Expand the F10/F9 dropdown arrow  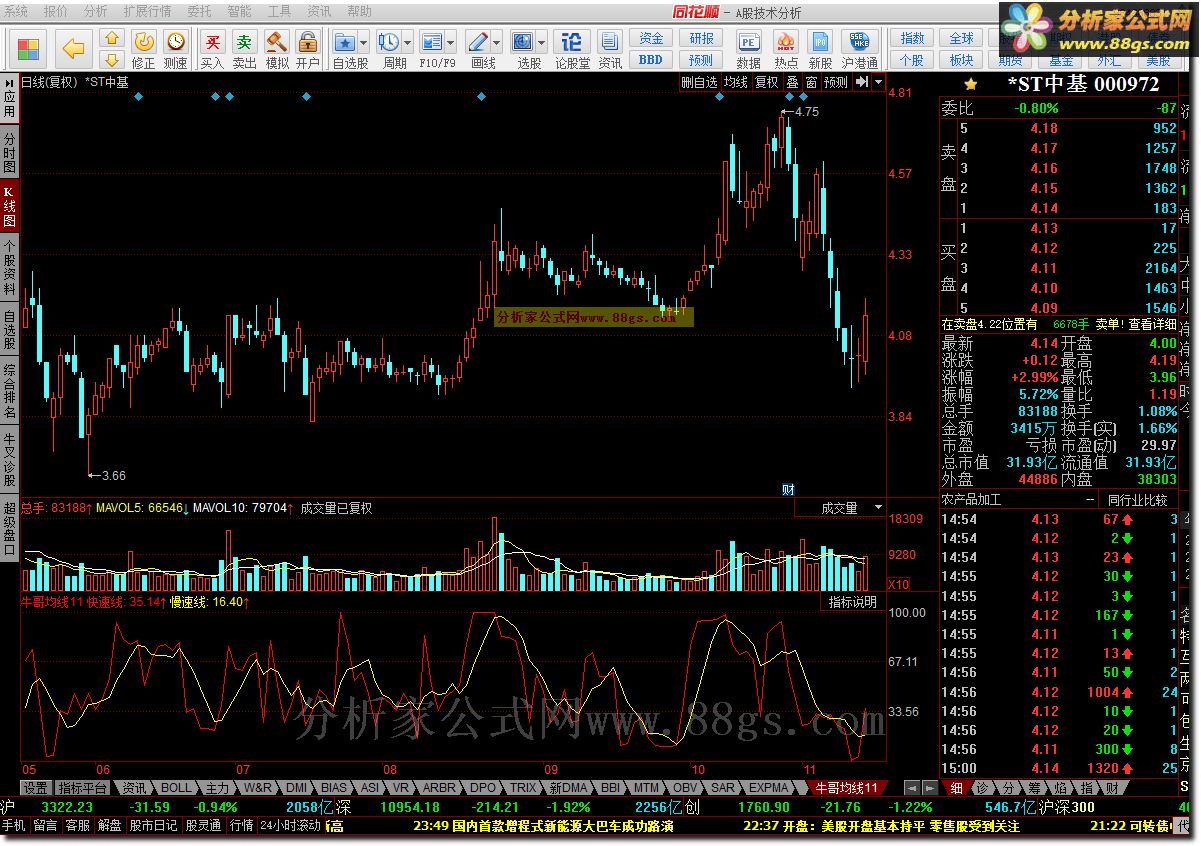[x=450, y=44]
